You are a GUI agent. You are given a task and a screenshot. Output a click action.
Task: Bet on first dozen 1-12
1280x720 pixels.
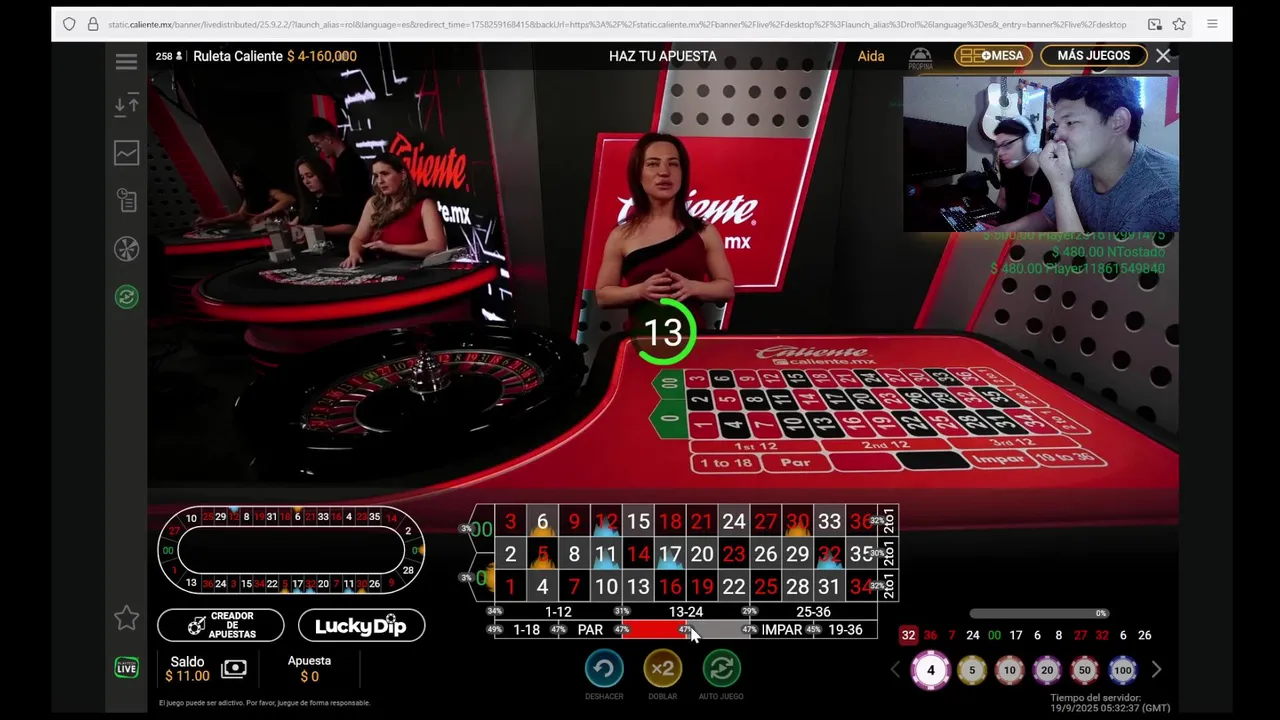click(558, 612)
